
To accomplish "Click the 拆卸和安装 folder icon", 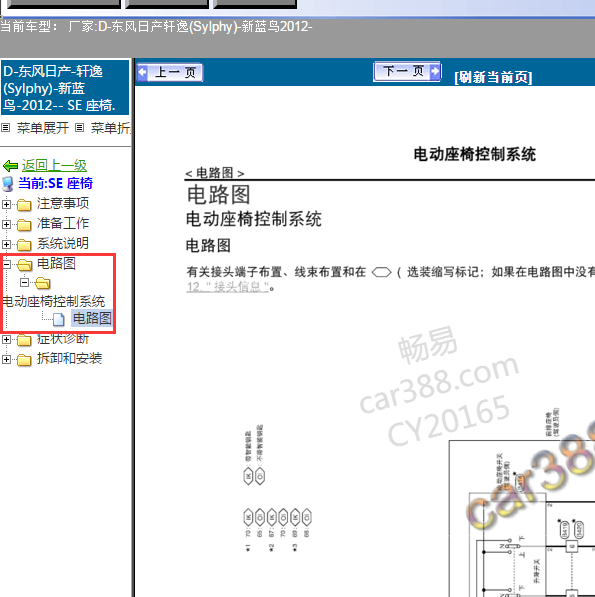I will [24, 360].
